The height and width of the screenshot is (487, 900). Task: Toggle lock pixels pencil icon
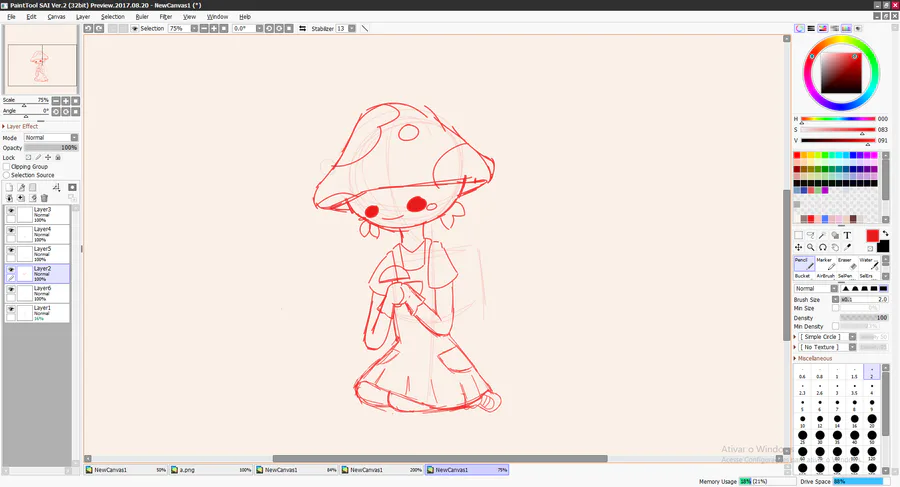(x=38, y=157)
